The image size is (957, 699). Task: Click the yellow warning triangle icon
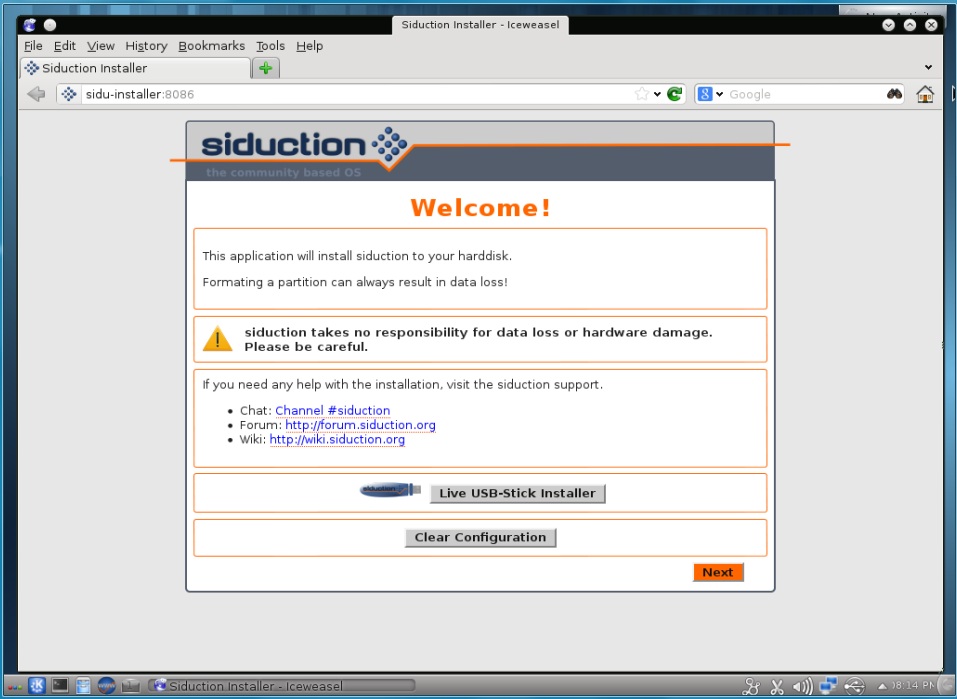point(217,339)
